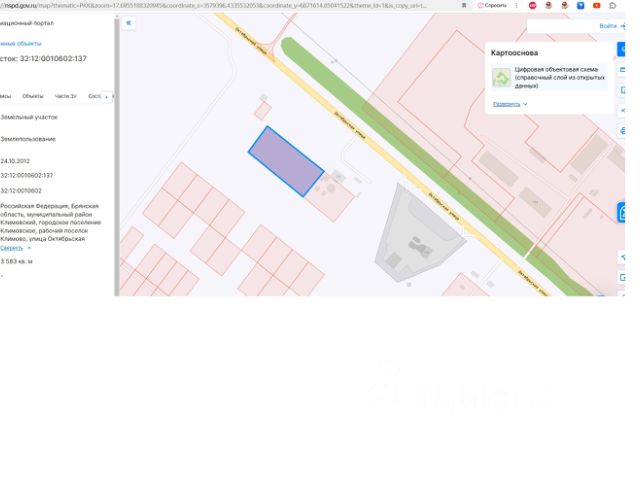Click the YouTube extension icon in the toolbar
The width and height of the screenshot is (640, 480).
(596, 6)
